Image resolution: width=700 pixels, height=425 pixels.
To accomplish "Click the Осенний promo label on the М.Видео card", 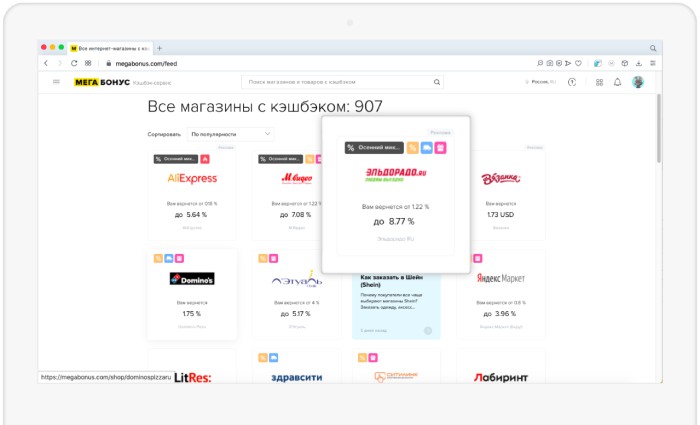I will (280, 159).
